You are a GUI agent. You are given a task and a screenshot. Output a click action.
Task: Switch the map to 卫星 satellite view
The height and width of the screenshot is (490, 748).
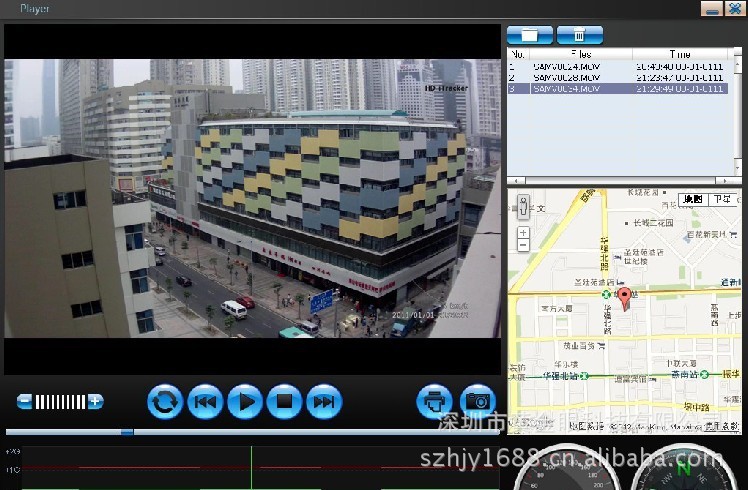pyautogui.click(x=722, y=199)
